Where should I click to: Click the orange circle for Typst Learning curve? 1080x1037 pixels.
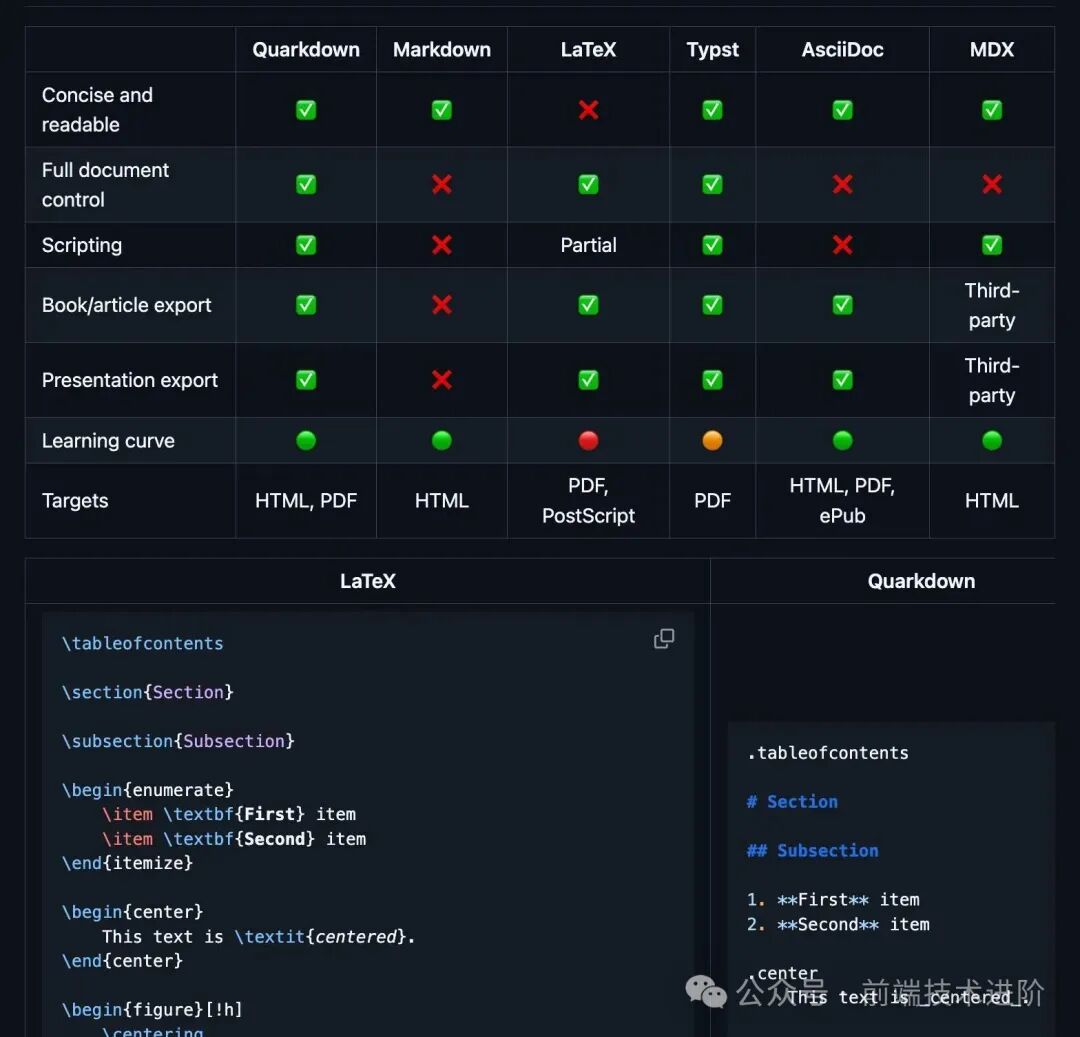pos(712,441)
